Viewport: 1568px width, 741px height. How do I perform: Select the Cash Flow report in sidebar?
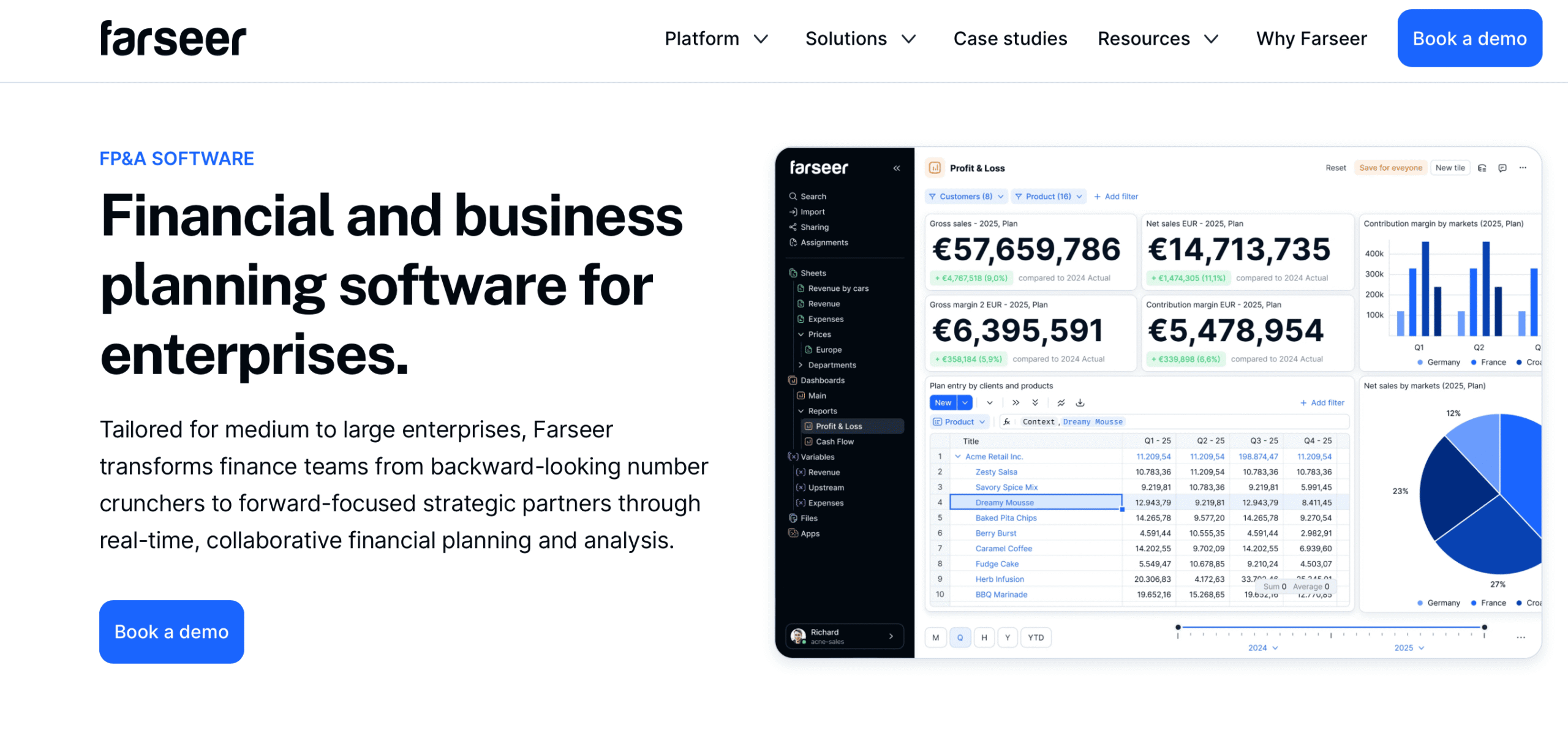pyautogui.click(x=834, y=442)
